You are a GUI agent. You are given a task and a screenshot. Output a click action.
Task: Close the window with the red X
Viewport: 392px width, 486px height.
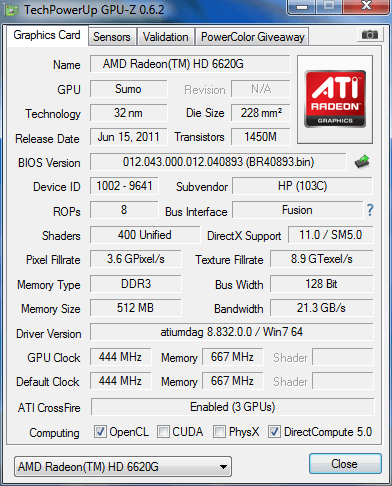[x=366, y=6]
